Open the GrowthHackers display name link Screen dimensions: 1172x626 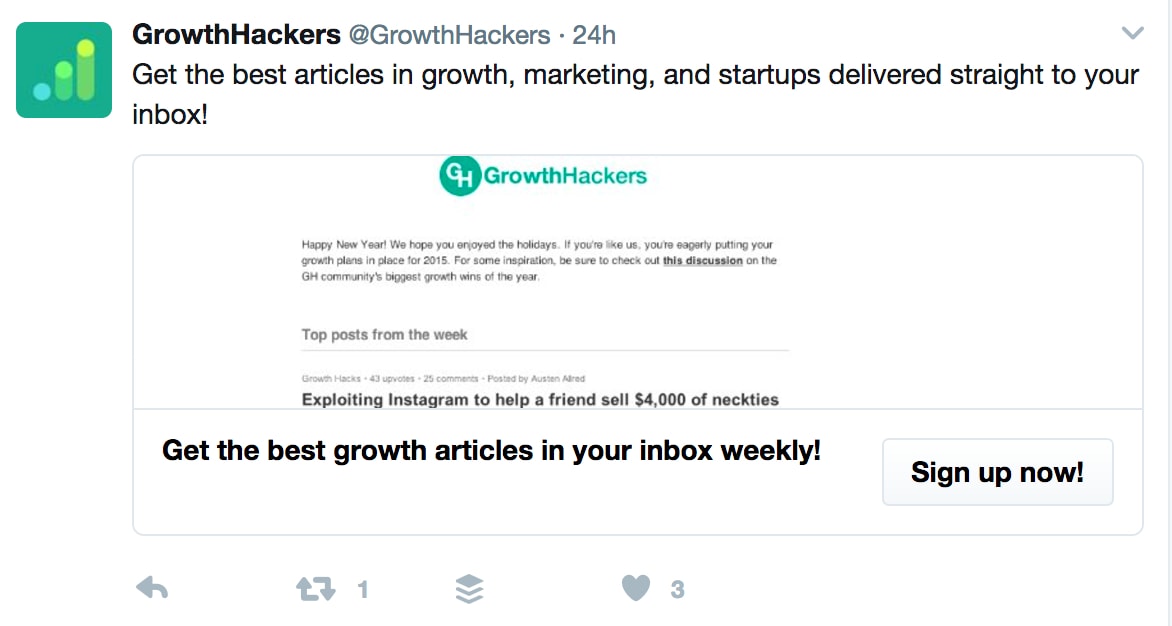coord(236,35)
